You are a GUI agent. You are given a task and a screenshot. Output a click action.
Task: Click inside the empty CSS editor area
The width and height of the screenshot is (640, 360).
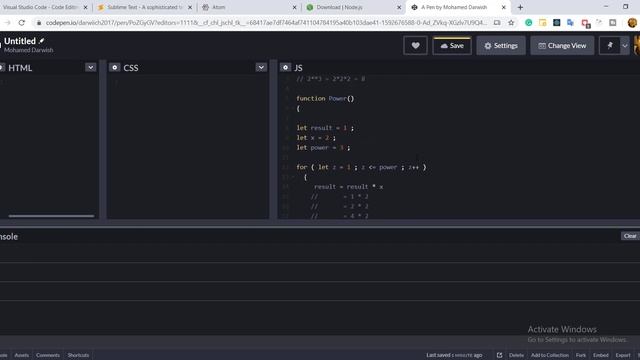point(188,147)
